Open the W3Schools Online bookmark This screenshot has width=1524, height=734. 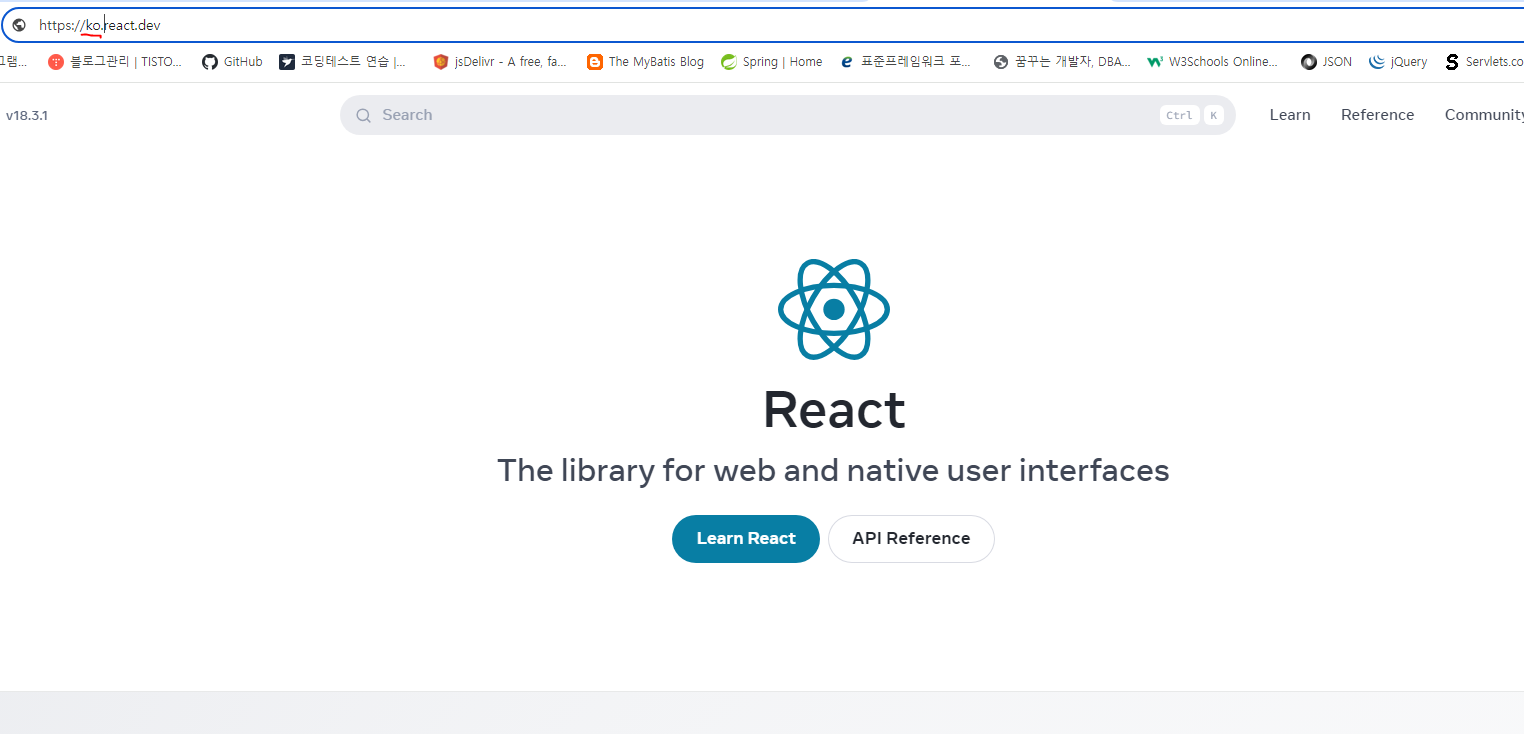[1213, 62]
